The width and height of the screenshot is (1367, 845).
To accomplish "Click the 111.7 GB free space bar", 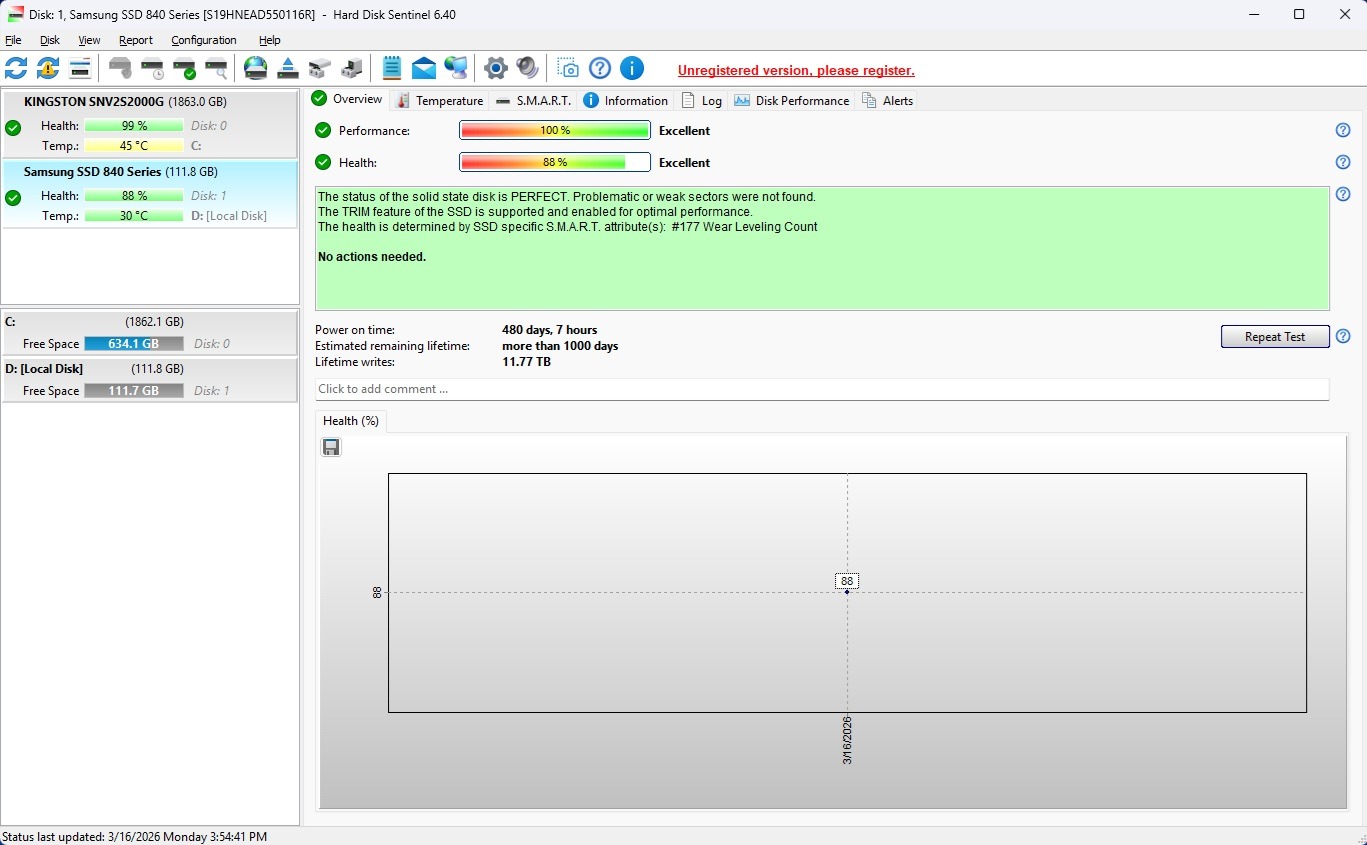I will 134,391.
